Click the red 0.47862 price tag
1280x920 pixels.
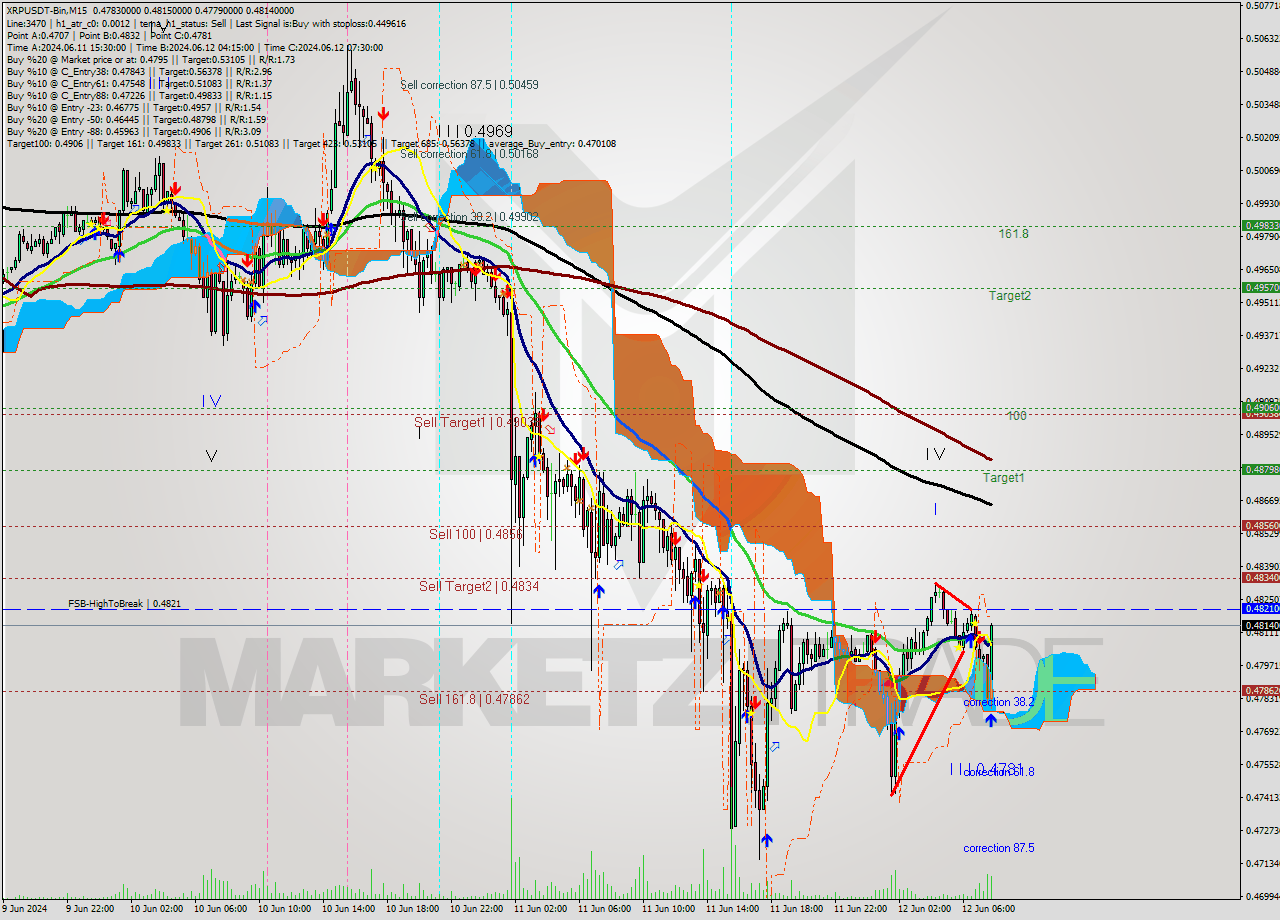(x=1260, y=690)
